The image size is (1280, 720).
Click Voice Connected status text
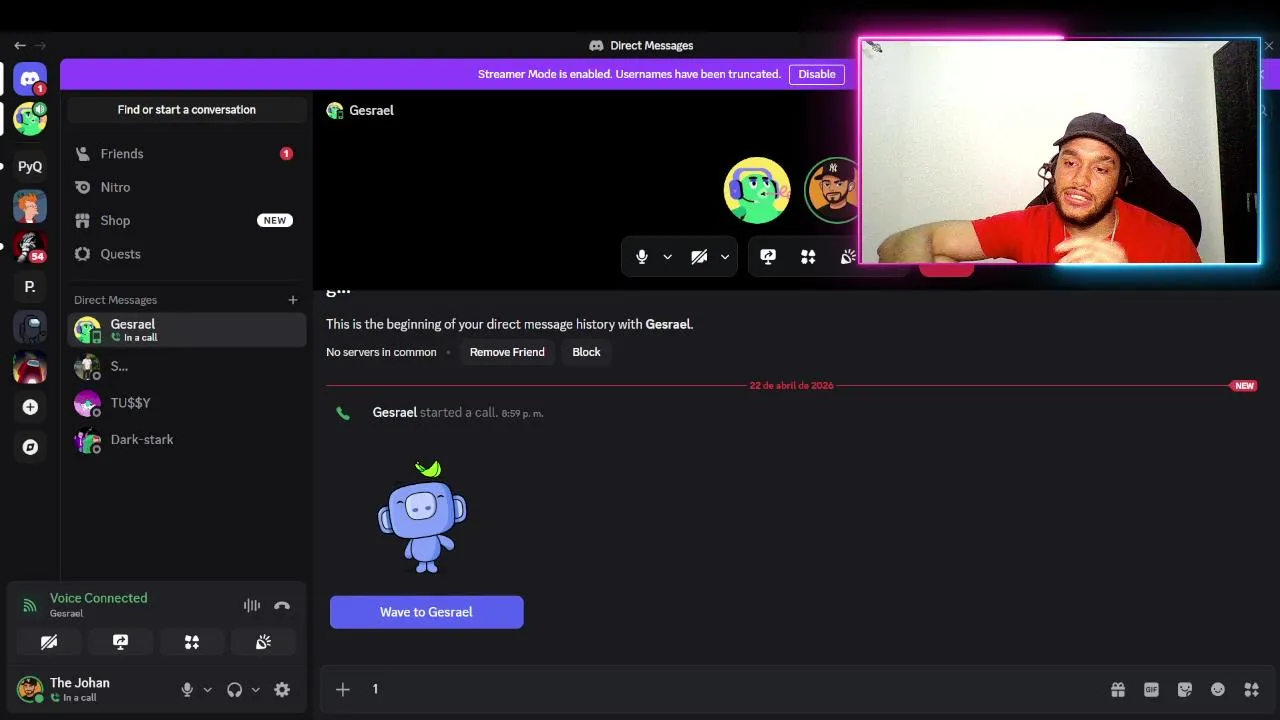(98, 598)
